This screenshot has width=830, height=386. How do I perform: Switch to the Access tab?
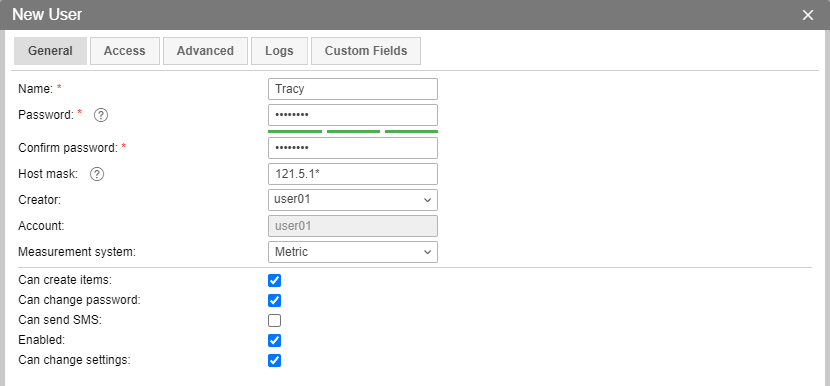[x=124, y=51]
